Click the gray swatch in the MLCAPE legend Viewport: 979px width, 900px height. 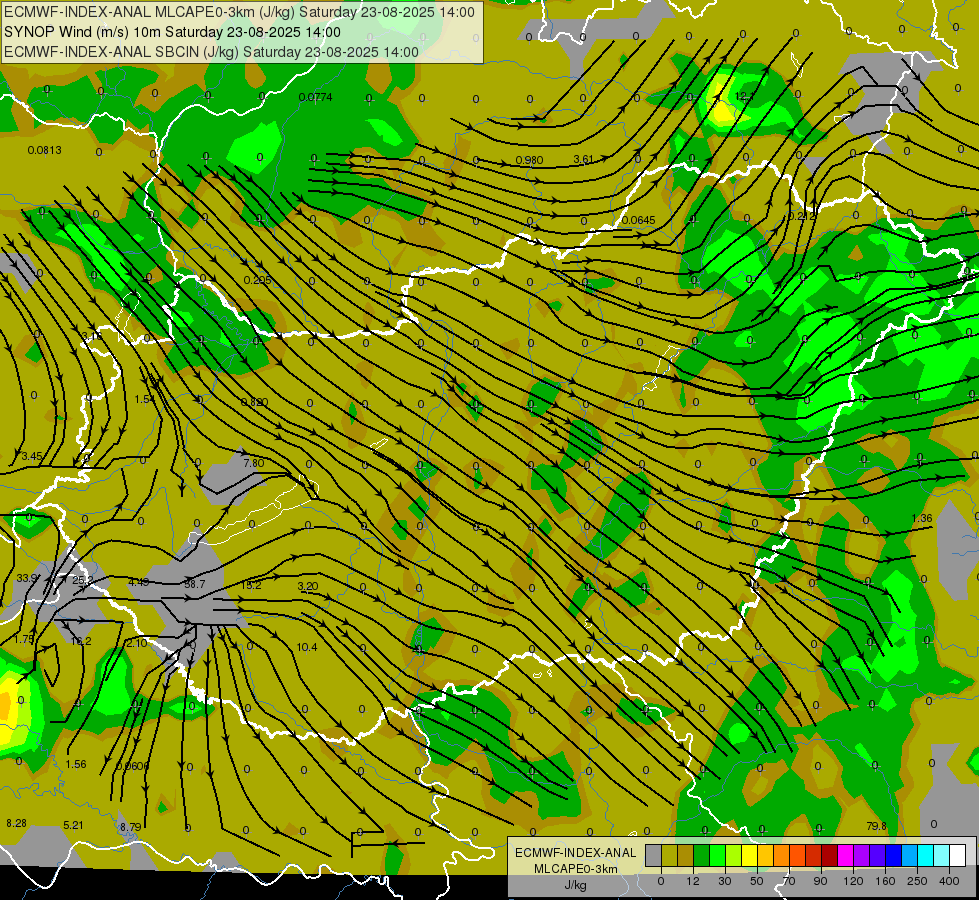click(654, 855)
